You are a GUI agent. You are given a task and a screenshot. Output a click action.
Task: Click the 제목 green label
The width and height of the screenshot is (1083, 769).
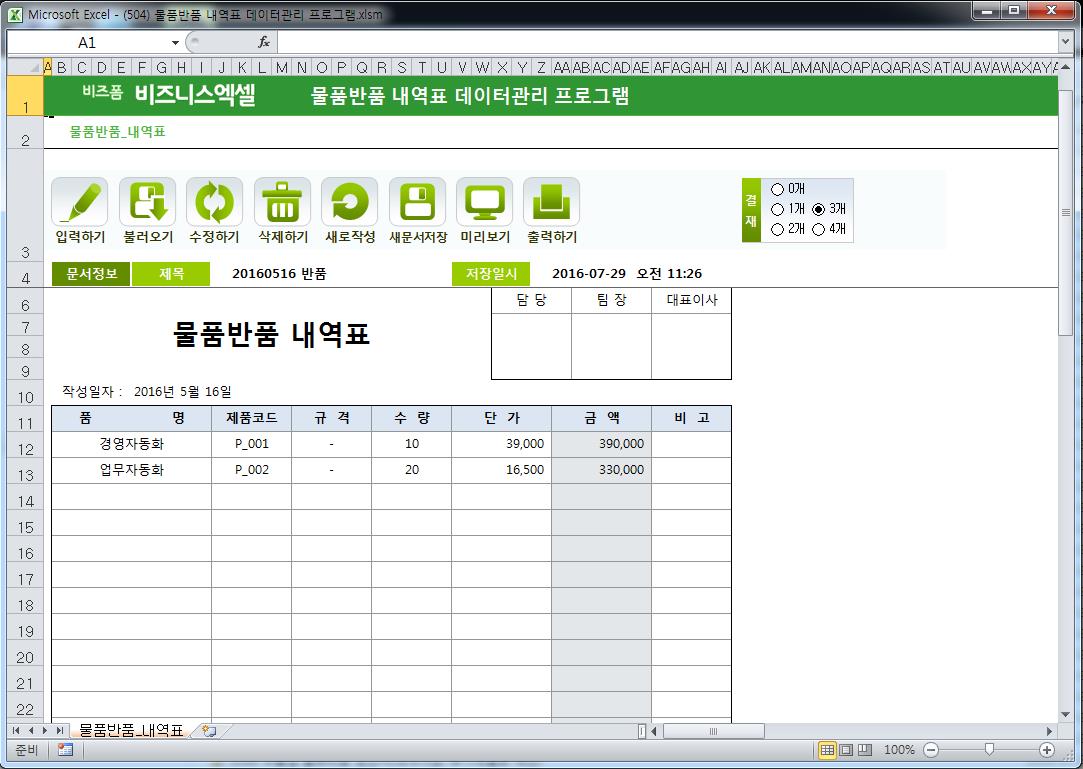pyautogui.click(x=171, y=274)
